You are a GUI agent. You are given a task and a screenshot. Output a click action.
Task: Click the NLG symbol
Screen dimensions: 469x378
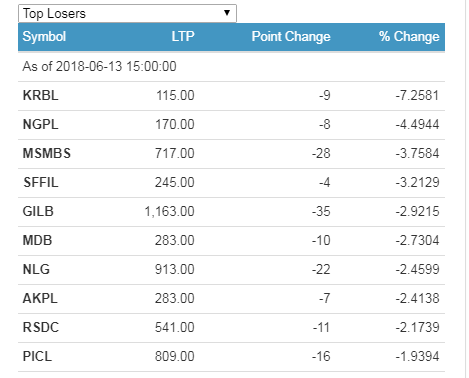point(36,270)
